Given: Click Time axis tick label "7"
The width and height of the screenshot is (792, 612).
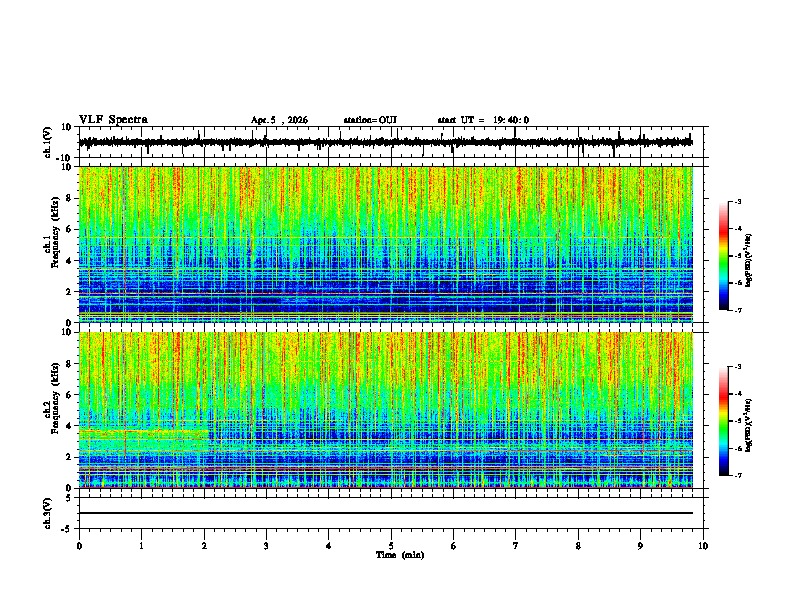Looking at the screenshot, I should click(x=516, y=546).
